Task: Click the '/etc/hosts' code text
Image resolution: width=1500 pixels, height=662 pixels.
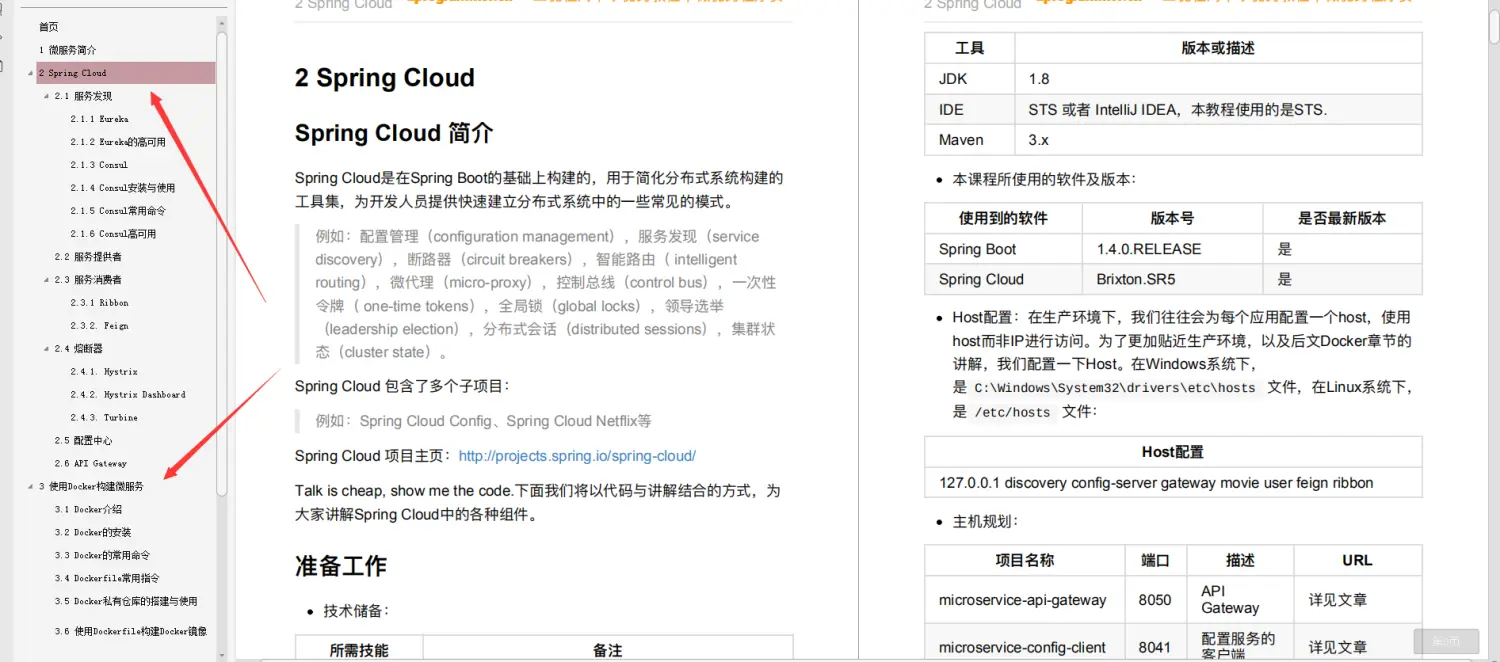Action: coord(1012,412)
